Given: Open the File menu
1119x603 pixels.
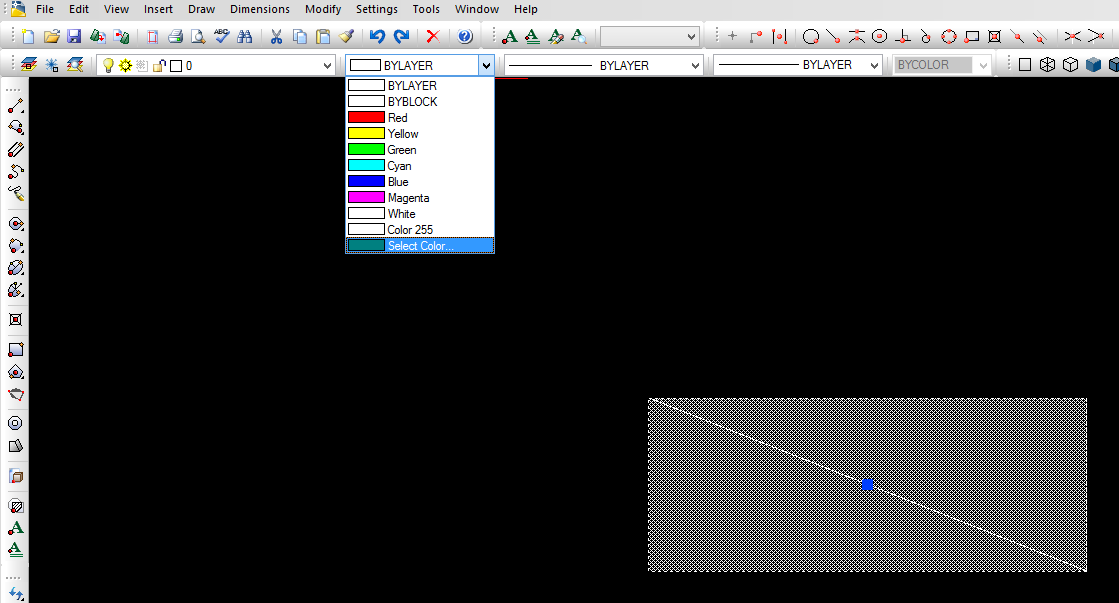Looking at the screenshot, I should tap(45, 9).
